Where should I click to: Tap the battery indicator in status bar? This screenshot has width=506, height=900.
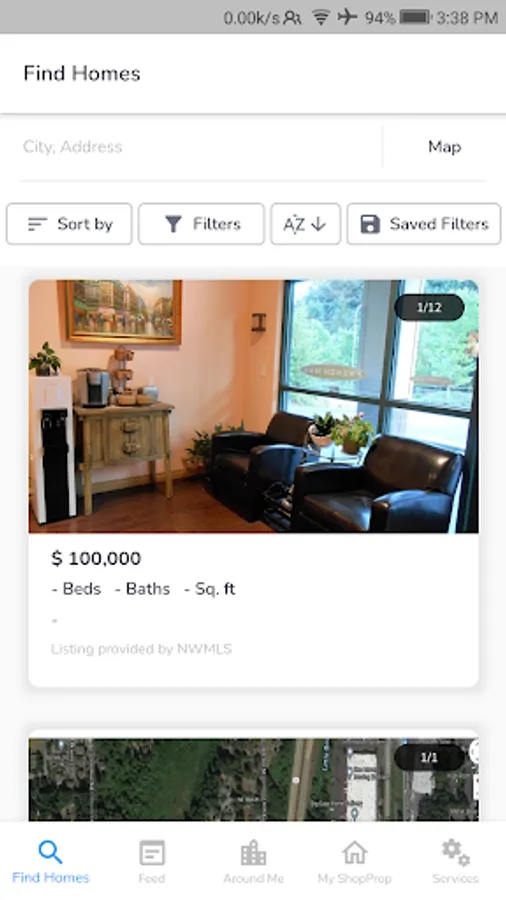coord(415,17)
